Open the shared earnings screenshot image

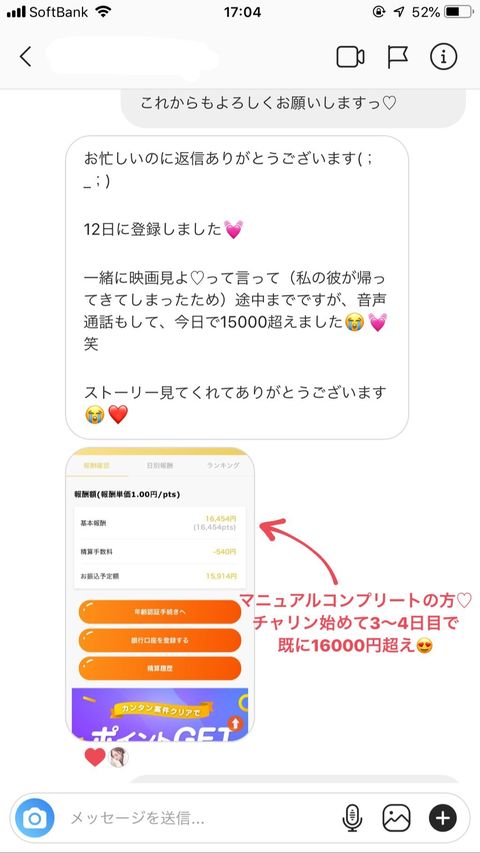point(160,594)
